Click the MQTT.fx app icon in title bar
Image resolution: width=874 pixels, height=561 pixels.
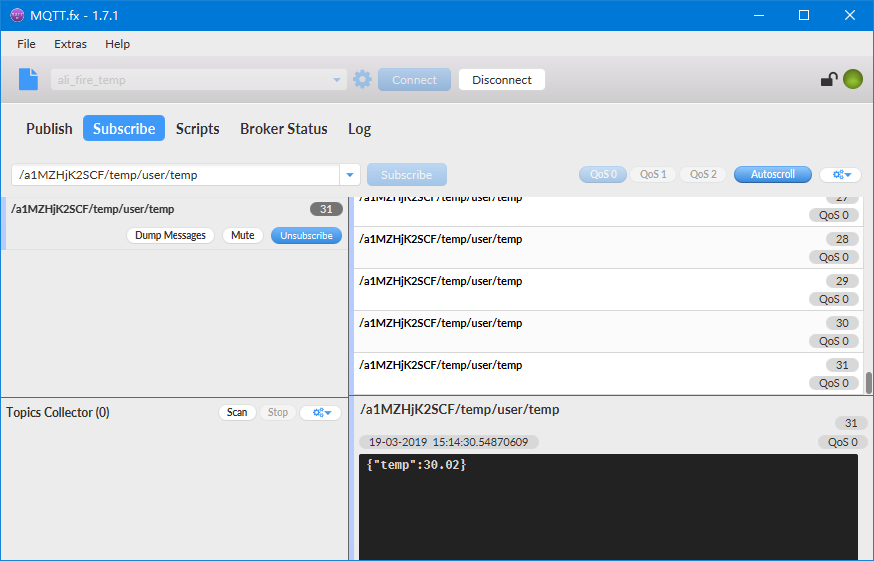17,15
